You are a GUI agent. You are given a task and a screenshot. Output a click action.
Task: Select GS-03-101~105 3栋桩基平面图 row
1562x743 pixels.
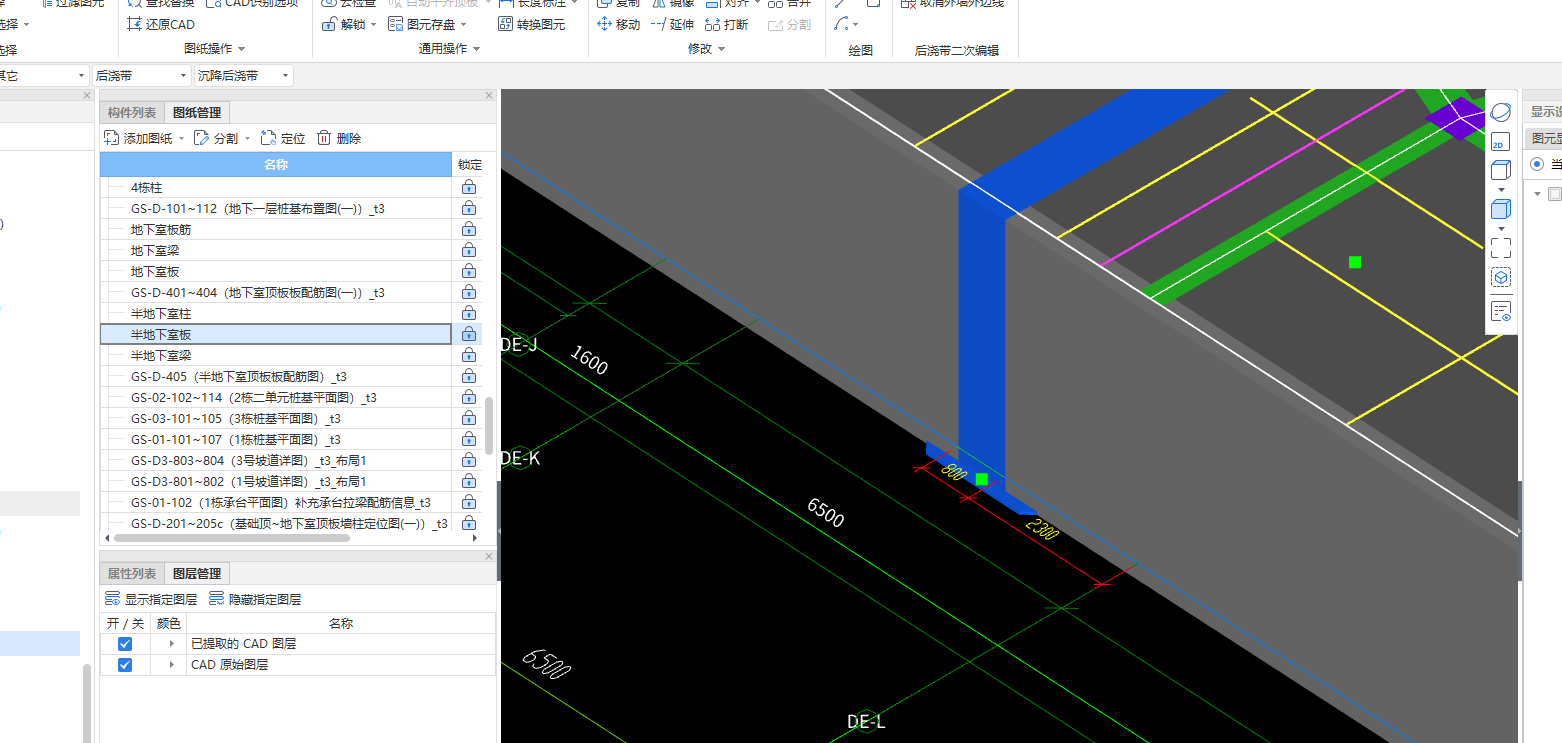276,418
